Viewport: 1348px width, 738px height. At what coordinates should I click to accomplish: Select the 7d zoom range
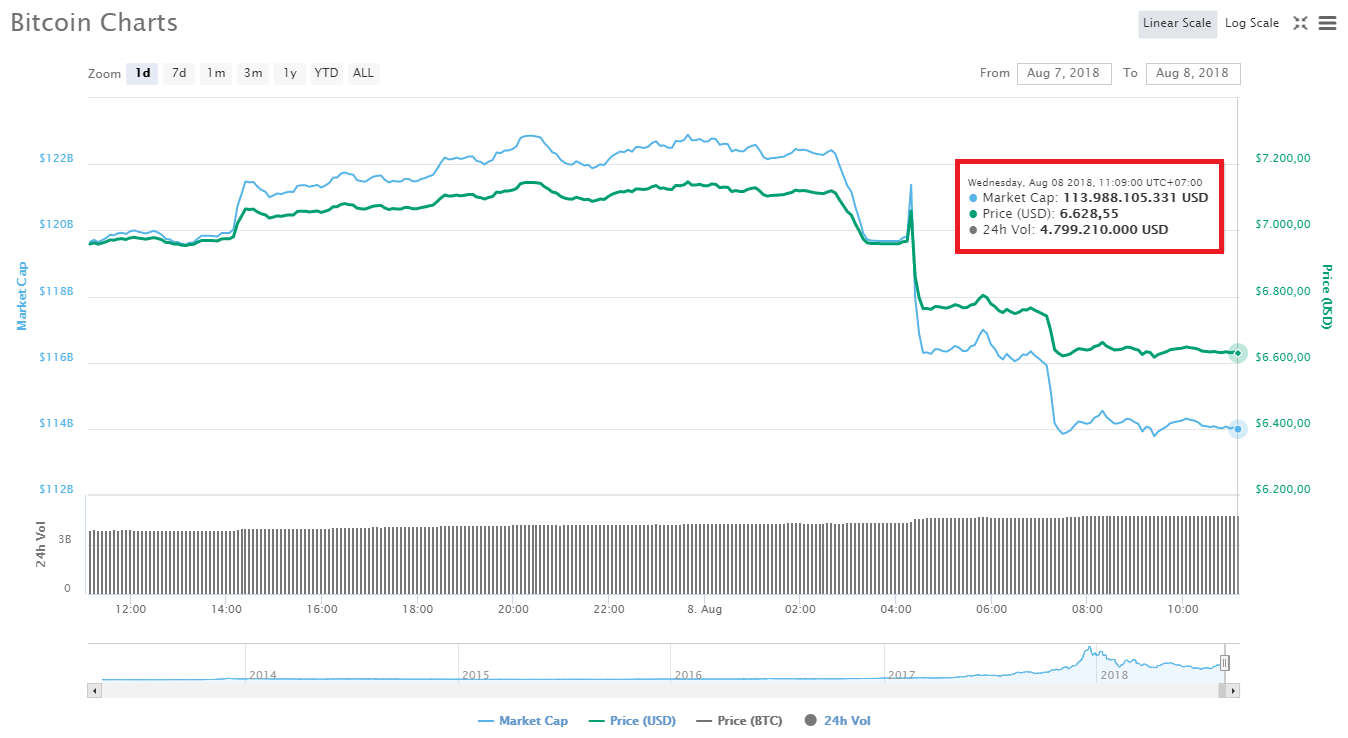179,72
